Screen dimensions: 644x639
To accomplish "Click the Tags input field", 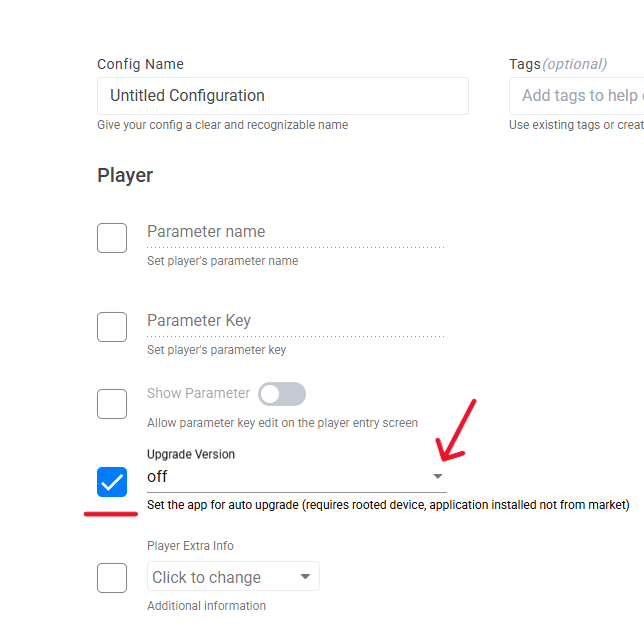I will point(580,96).
